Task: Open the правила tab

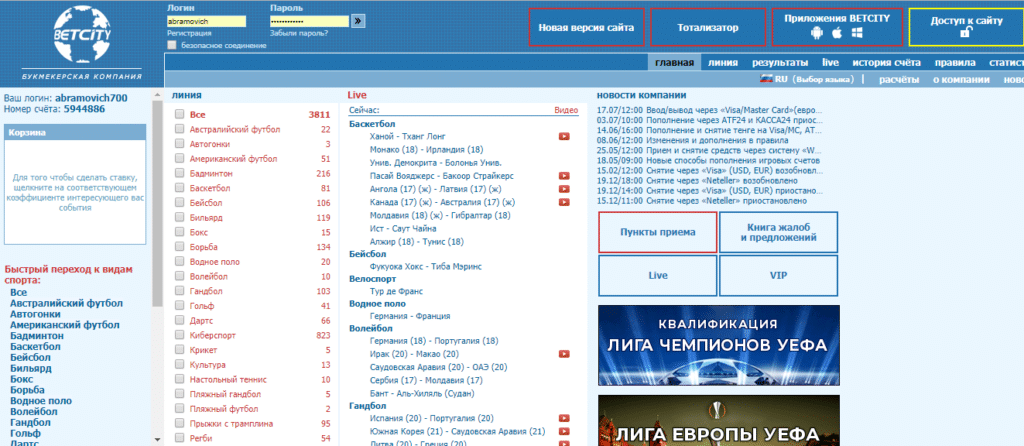Action: coord(955,63)
